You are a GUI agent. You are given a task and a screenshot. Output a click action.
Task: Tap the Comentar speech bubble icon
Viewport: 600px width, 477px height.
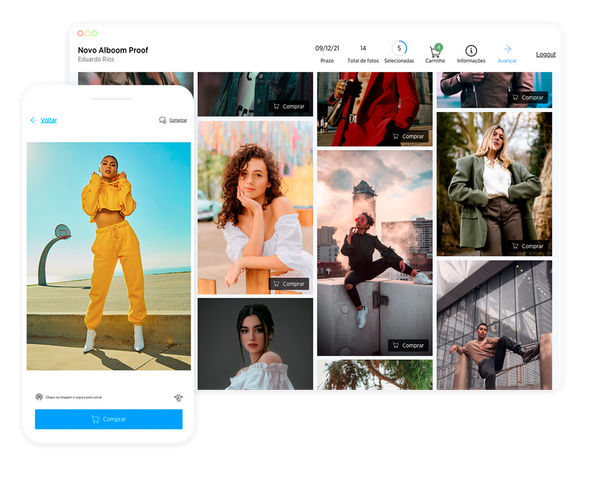click(x=163, y=120)
